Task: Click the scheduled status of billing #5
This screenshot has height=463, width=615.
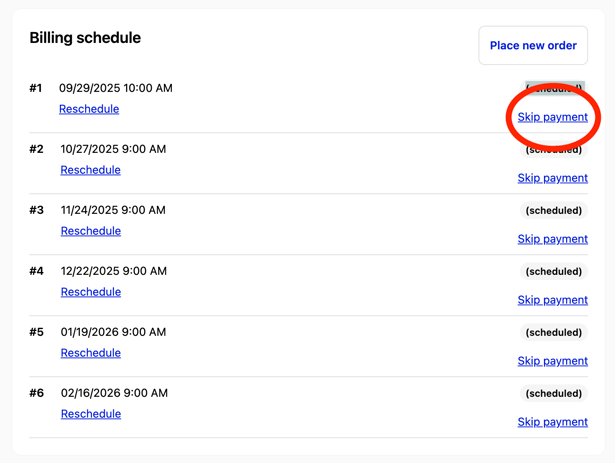Action: (553, 333)
